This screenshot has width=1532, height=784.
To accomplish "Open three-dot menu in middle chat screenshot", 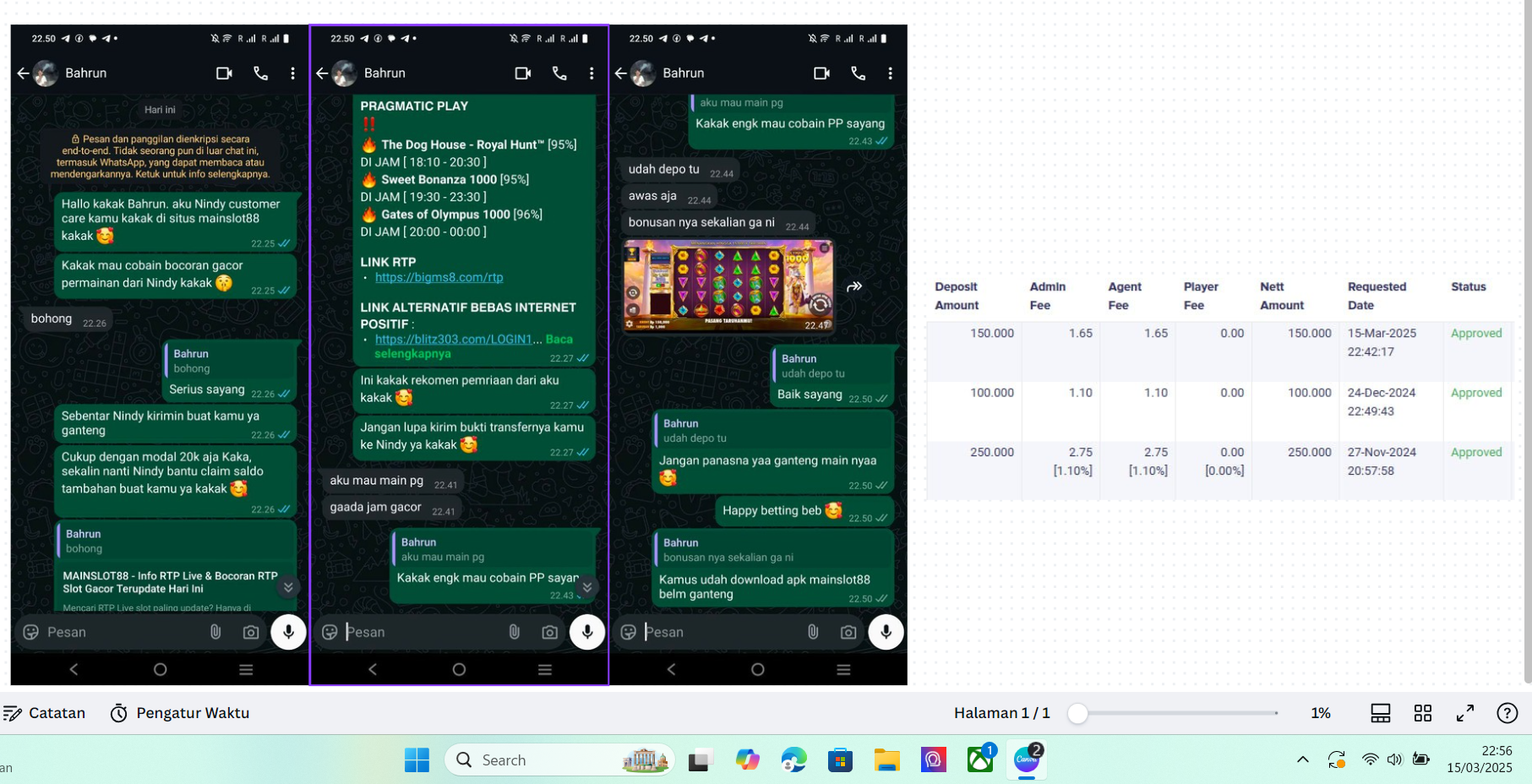I will click(592, 73).
